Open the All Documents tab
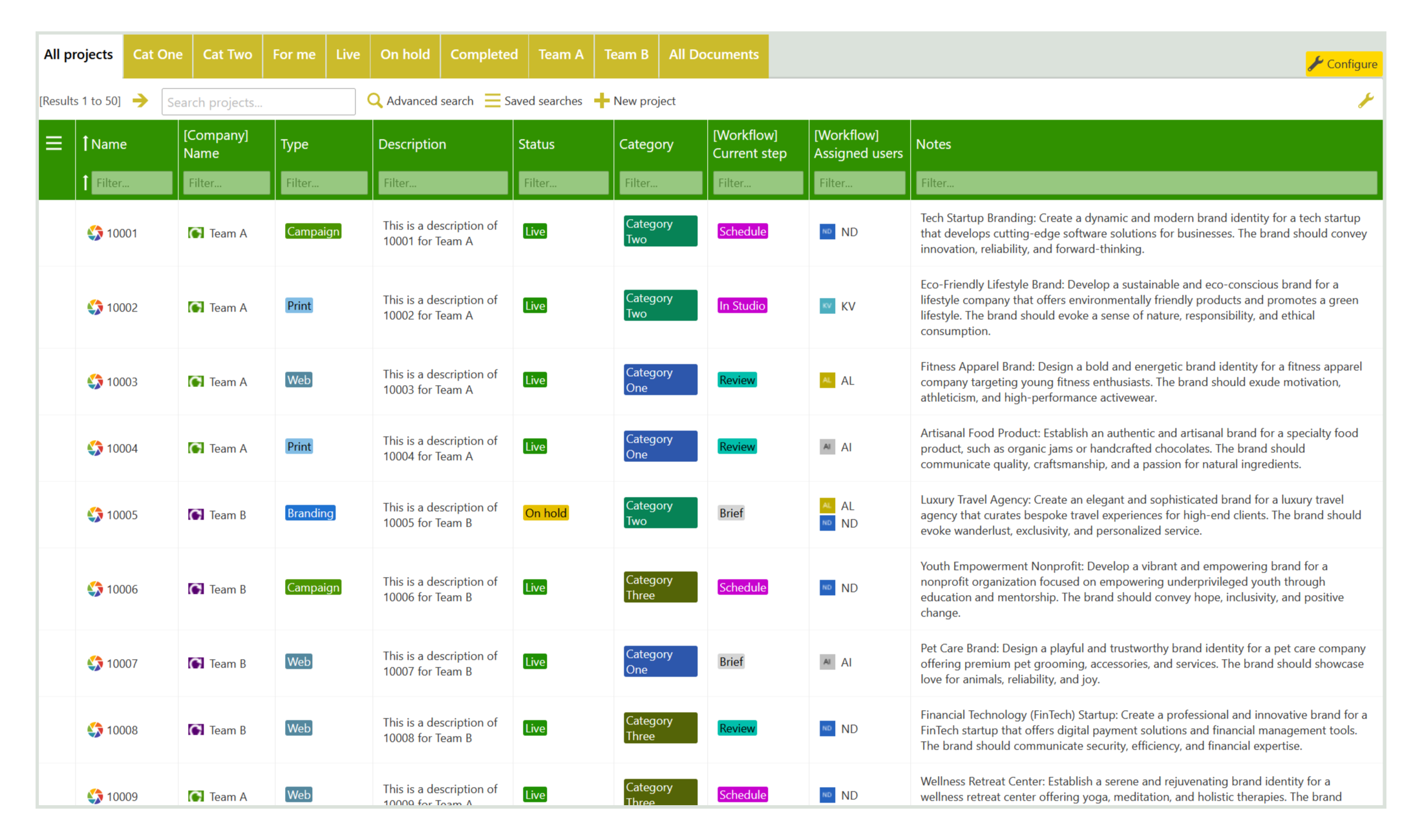Image resolution: width=1422 pixels, height=840 pixels. 713,55
